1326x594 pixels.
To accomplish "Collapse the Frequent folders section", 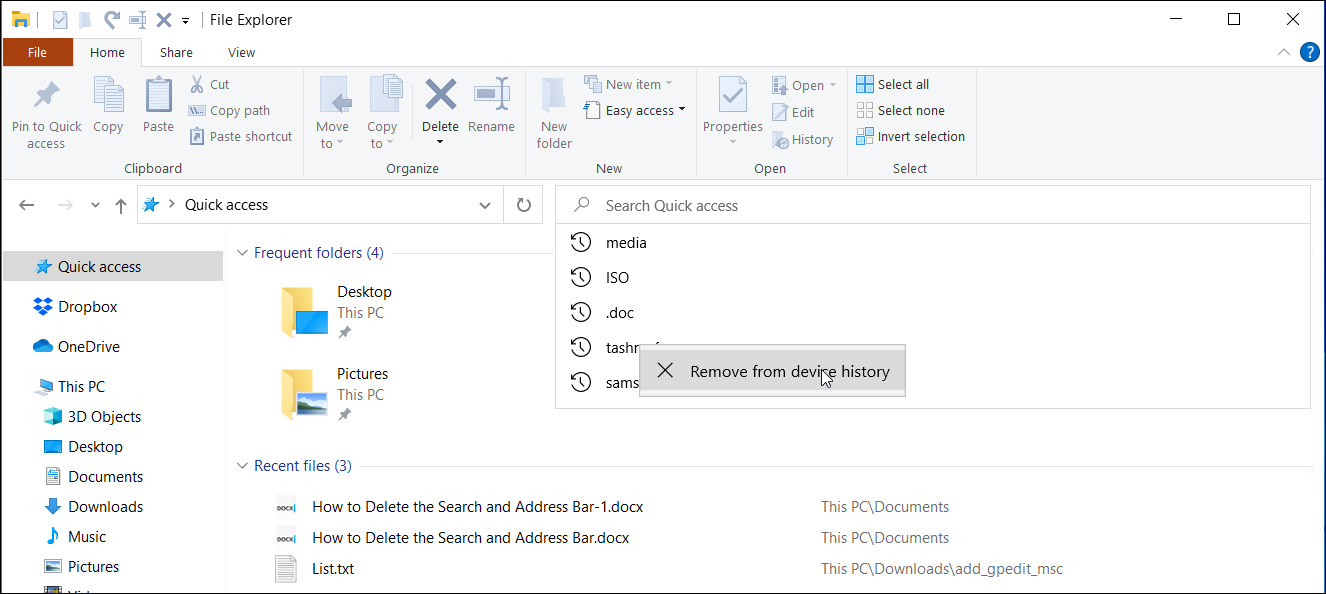I will click(242, 253).
